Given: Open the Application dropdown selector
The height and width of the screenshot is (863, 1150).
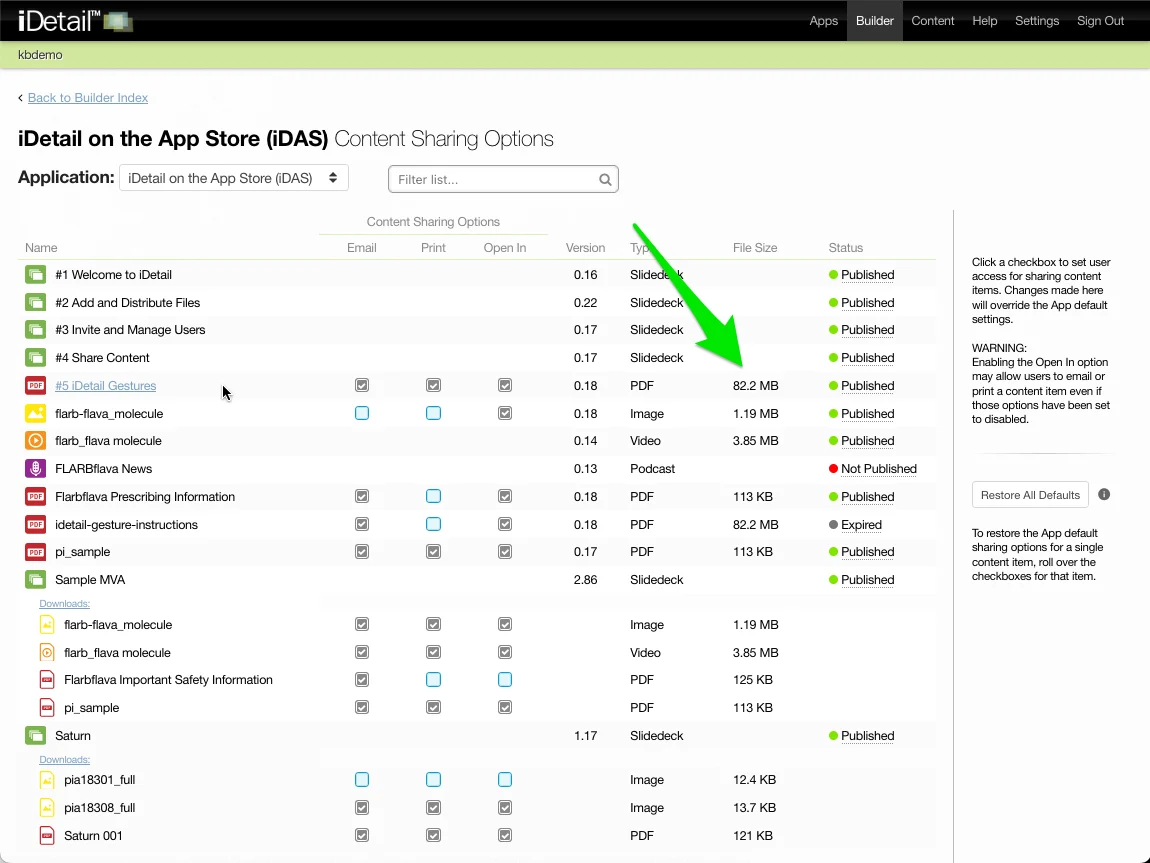Looking at the screenshot, I should (234, 178).
